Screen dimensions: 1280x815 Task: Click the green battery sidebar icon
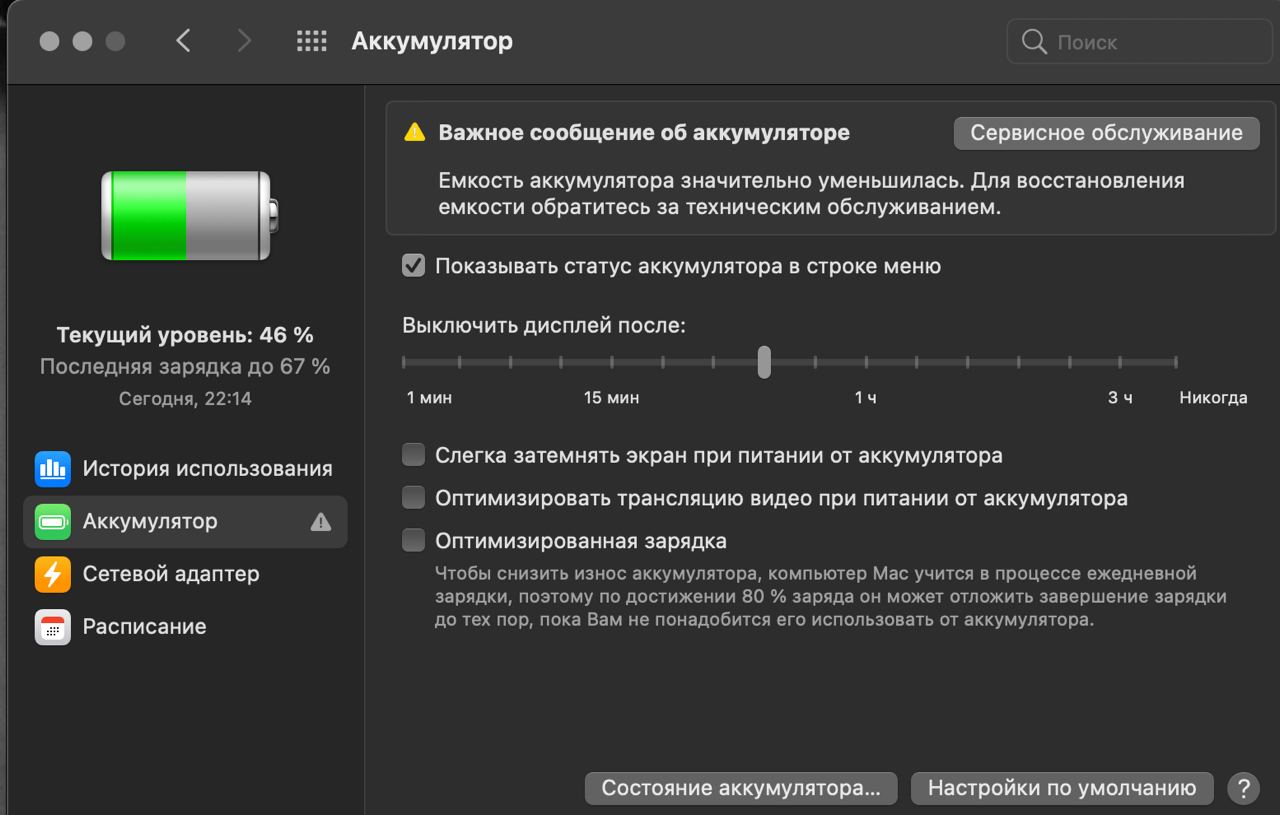[53, 521]
